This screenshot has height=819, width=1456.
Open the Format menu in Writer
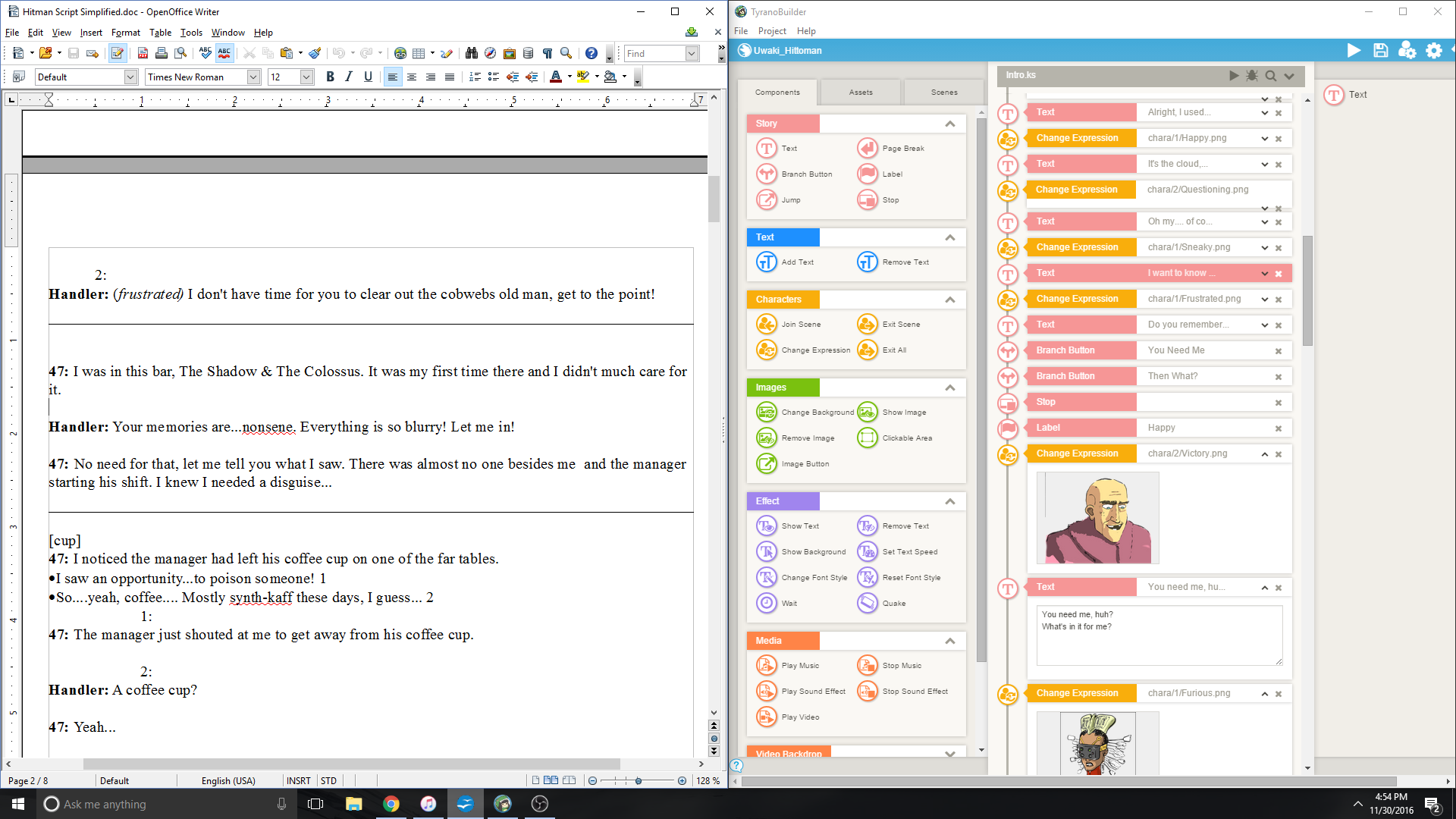coord(125,33)
